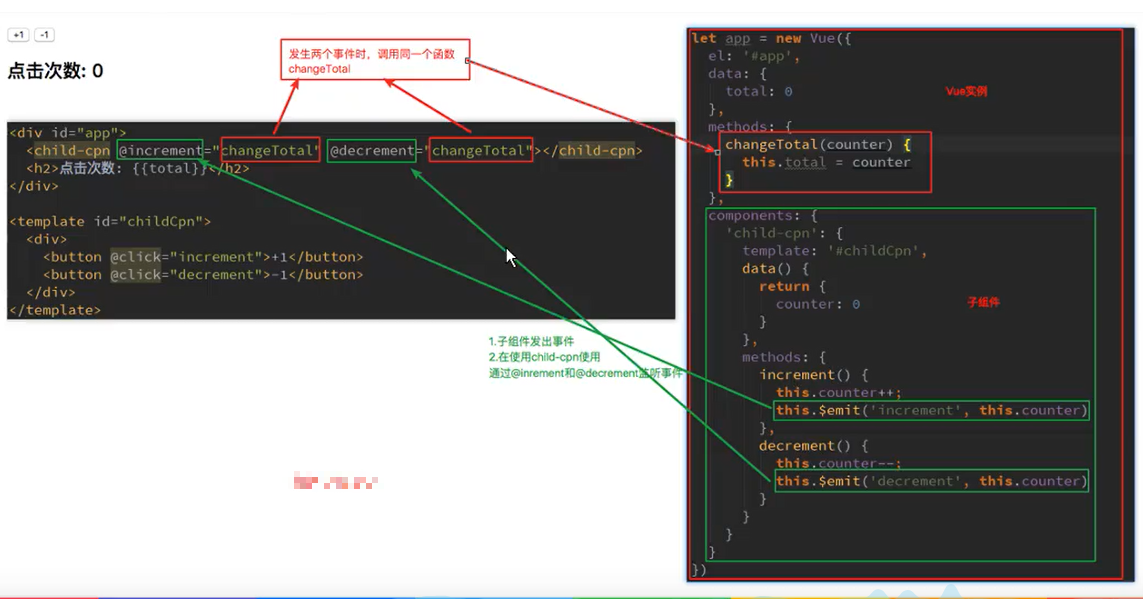Click the 'changeTotal' handler after @decrement
Viewport: 1143px width, 599px height.
(482, 150)
